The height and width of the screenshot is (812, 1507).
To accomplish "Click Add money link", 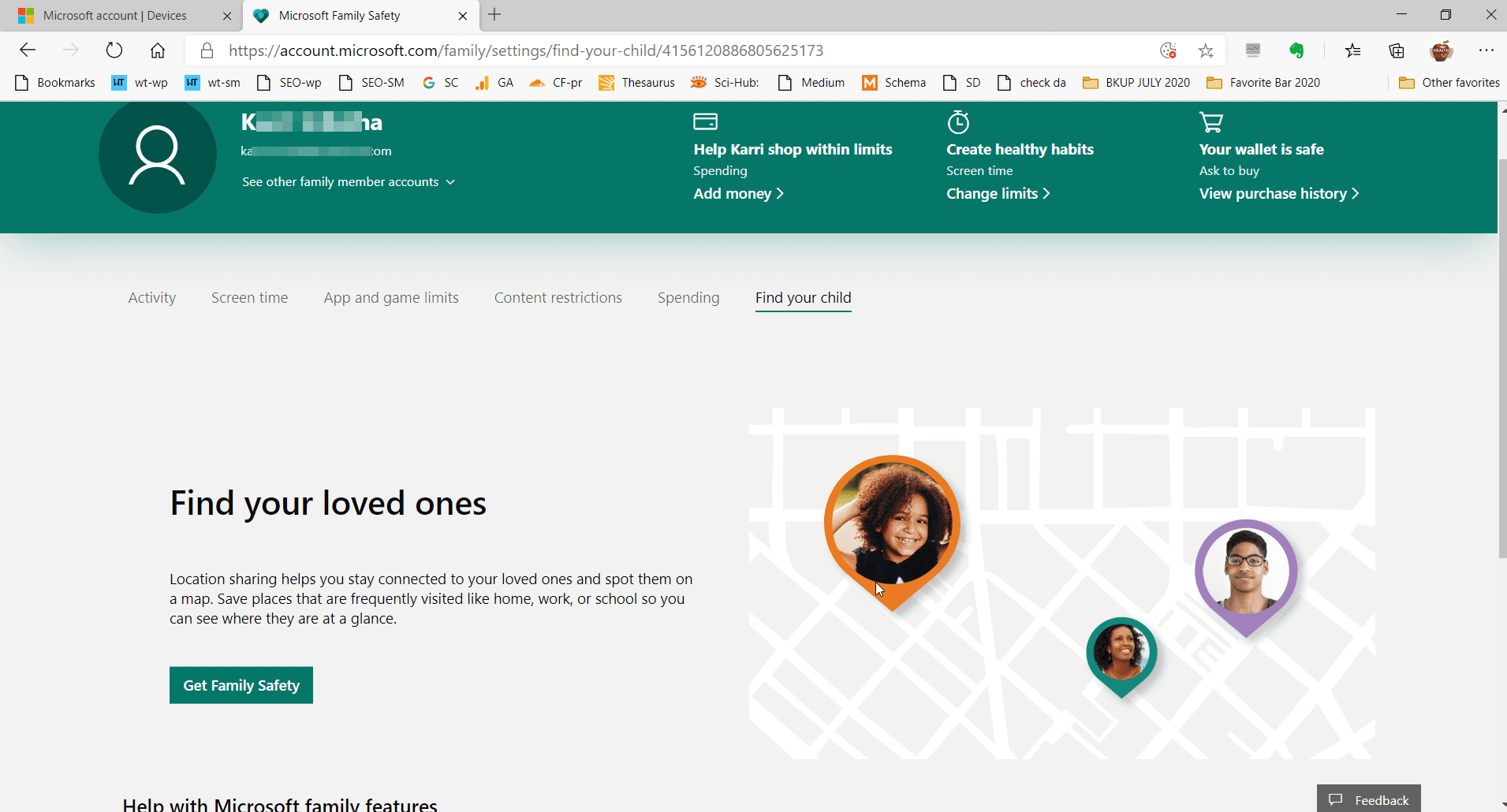I will [738, 194].
